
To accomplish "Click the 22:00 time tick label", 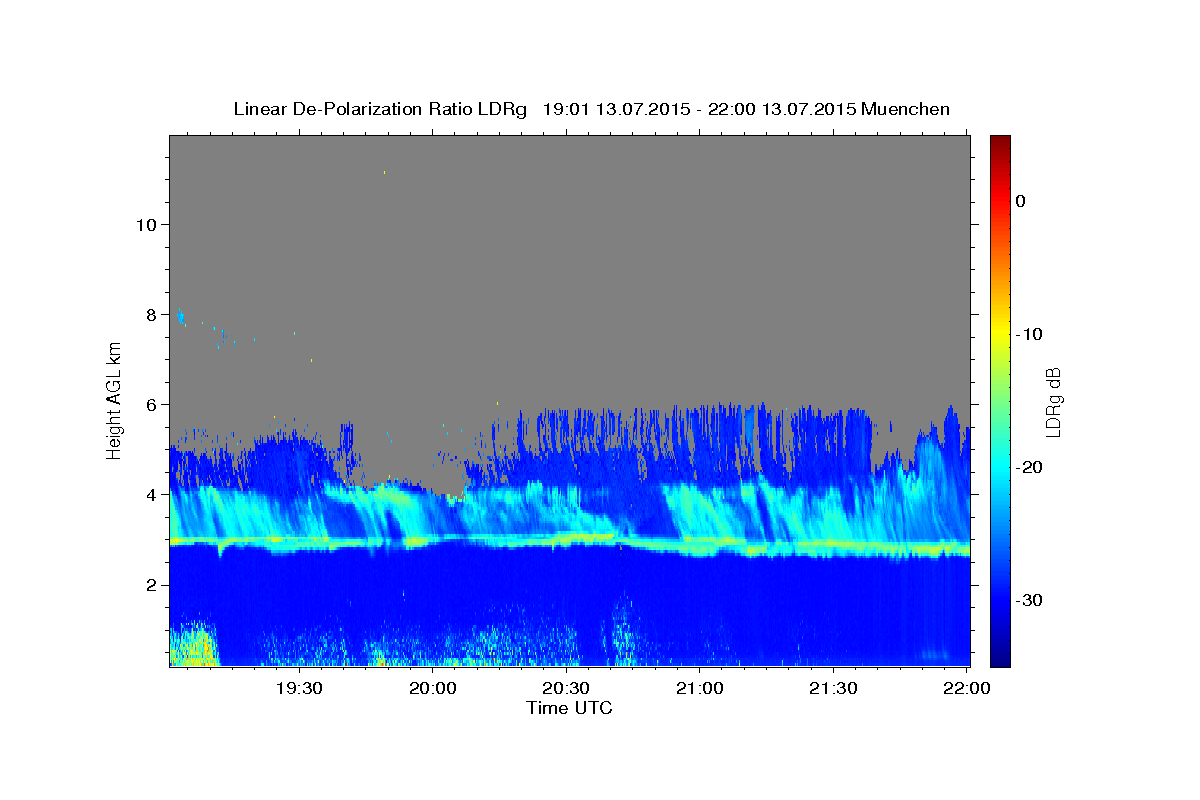I will pyautogui.click(x=967, y=688).
